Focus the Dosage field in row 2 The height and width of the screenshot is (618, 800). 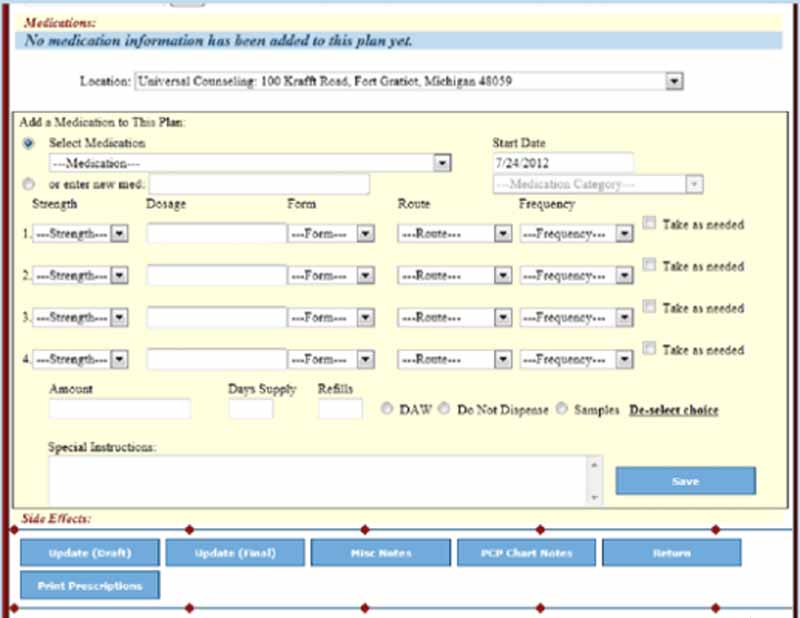[216, 275]
